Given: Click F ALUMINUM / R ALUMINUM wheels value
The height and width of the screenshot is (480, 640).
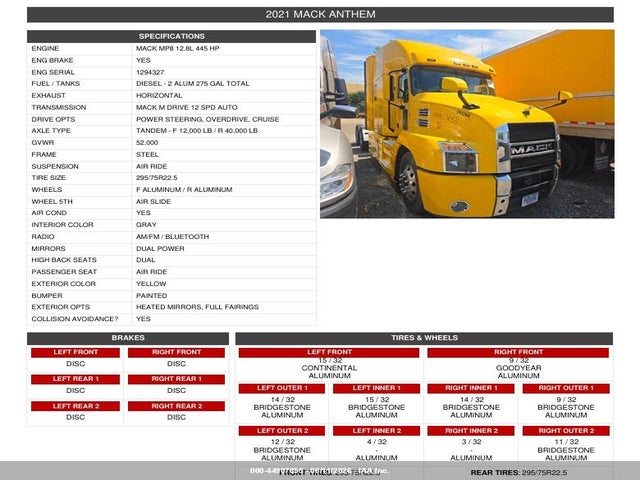Looking at the screenshot, I should pos(184,189).
